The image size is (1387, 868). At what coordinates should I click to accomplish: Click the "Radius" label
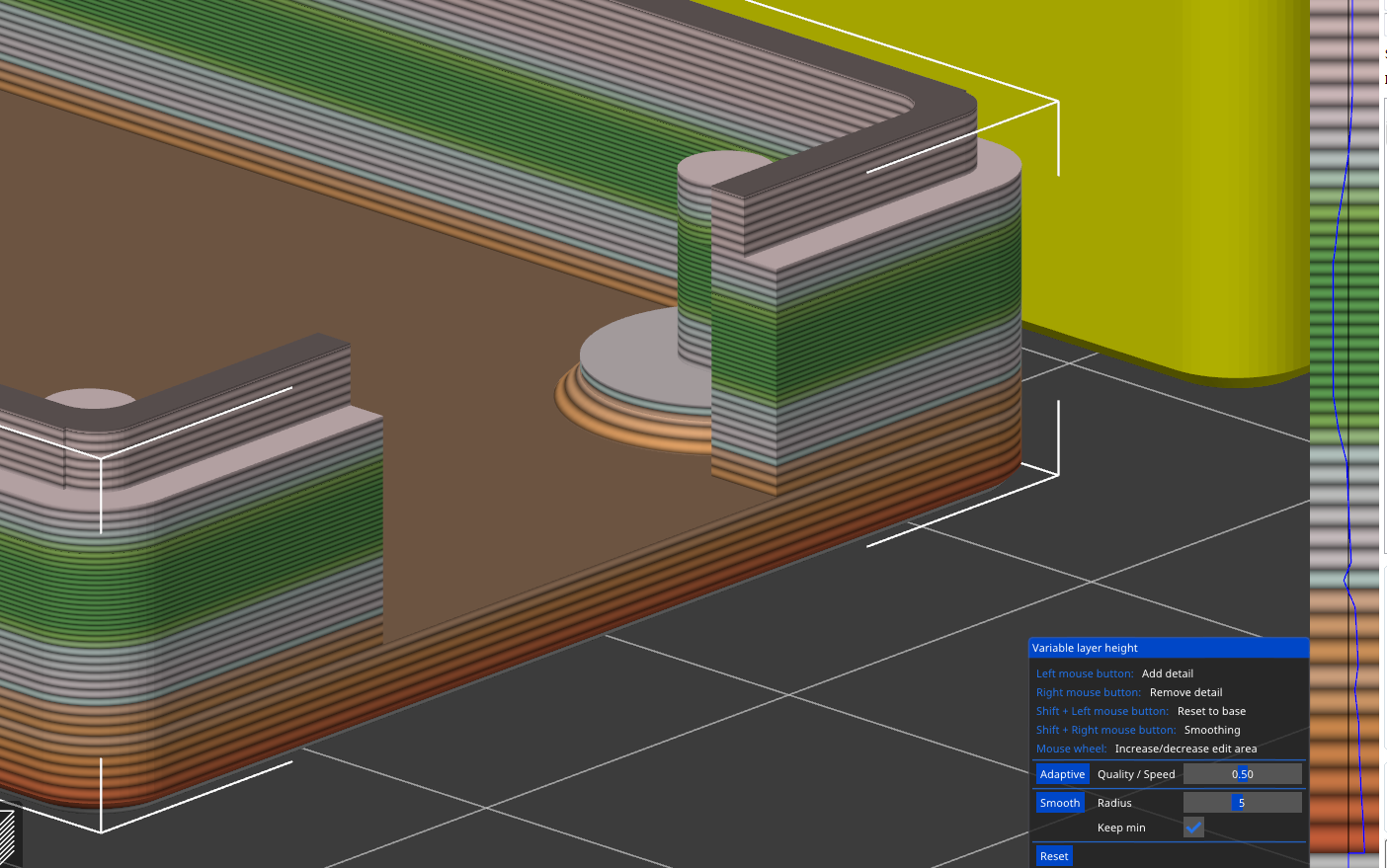pyautogui.click(x=1114, y=803)
